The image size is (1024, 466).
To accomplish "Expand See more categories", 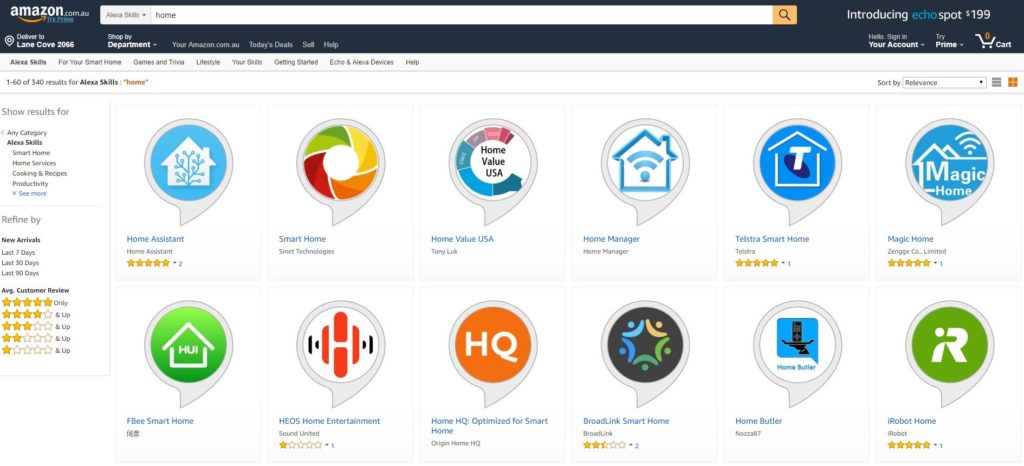I will pyautogui.click(x=29, y=194).
